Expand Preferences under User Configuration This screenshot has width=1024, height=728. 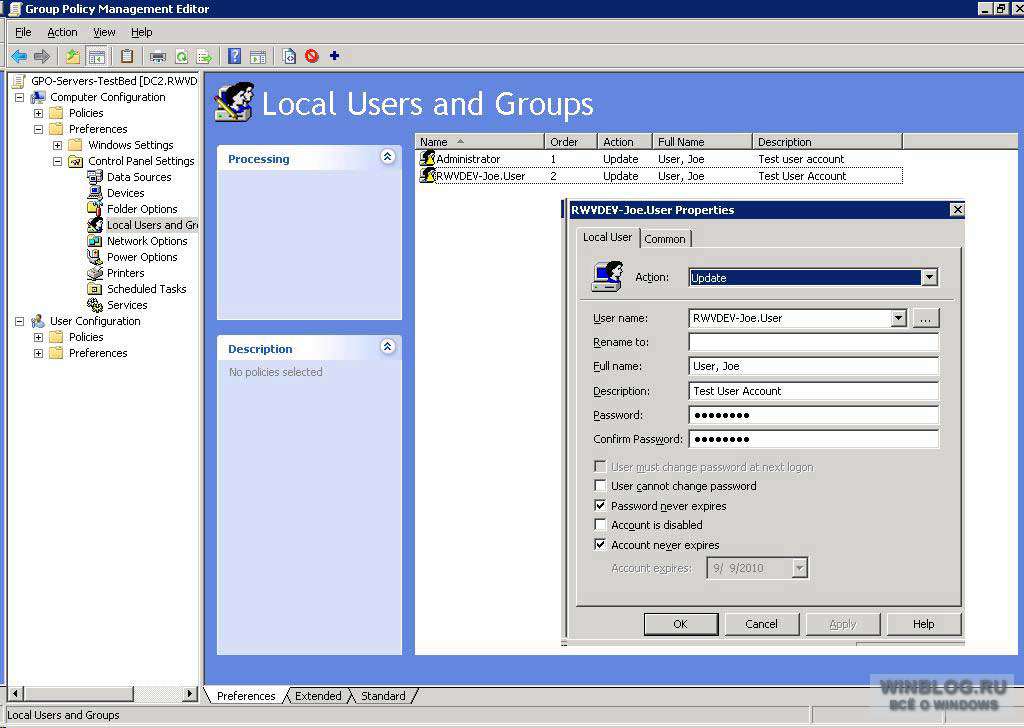click(39, 353)
